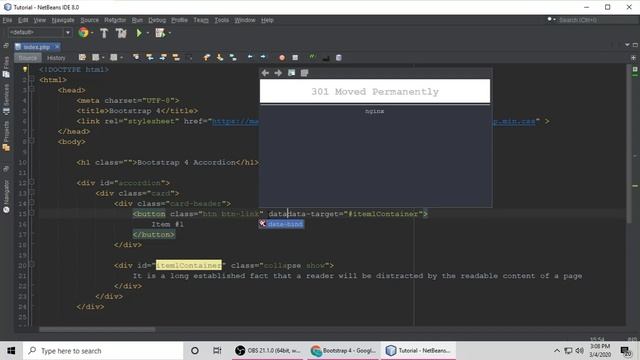Click the shift line right arrow icon
This screenshot has height=360, width=640.
(263, 57)
